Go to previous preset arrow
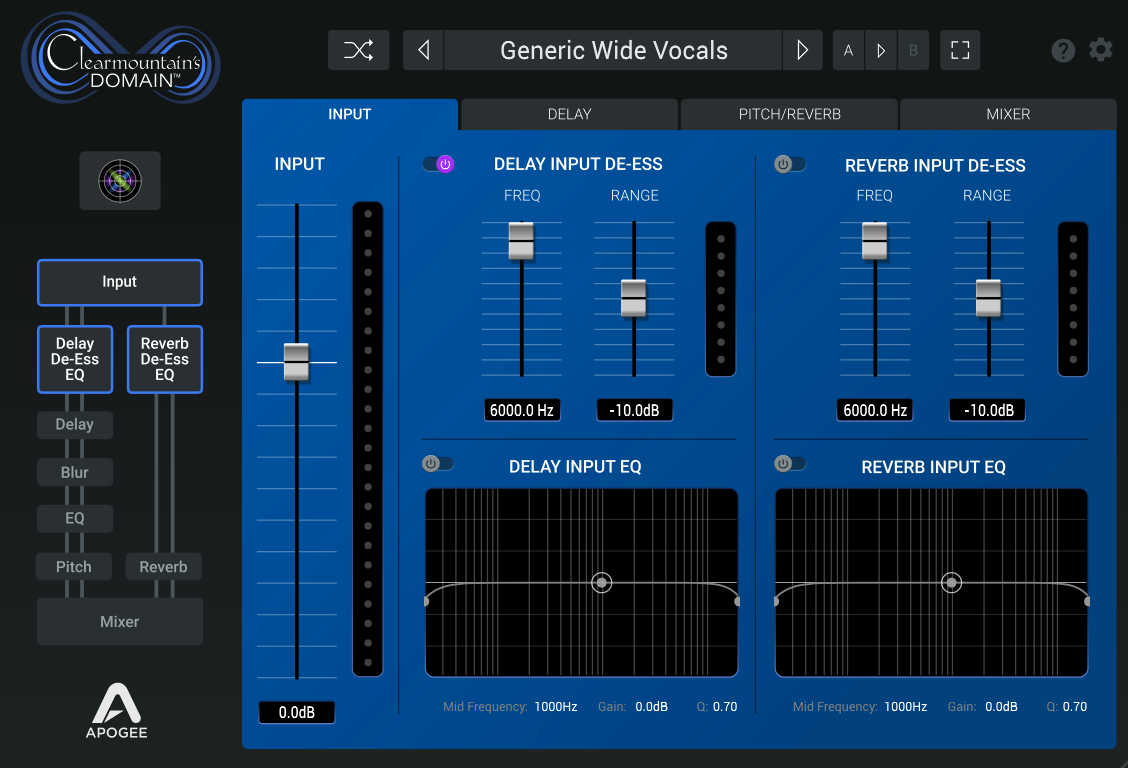This screenshot has width=1128, height=768. 424,50
